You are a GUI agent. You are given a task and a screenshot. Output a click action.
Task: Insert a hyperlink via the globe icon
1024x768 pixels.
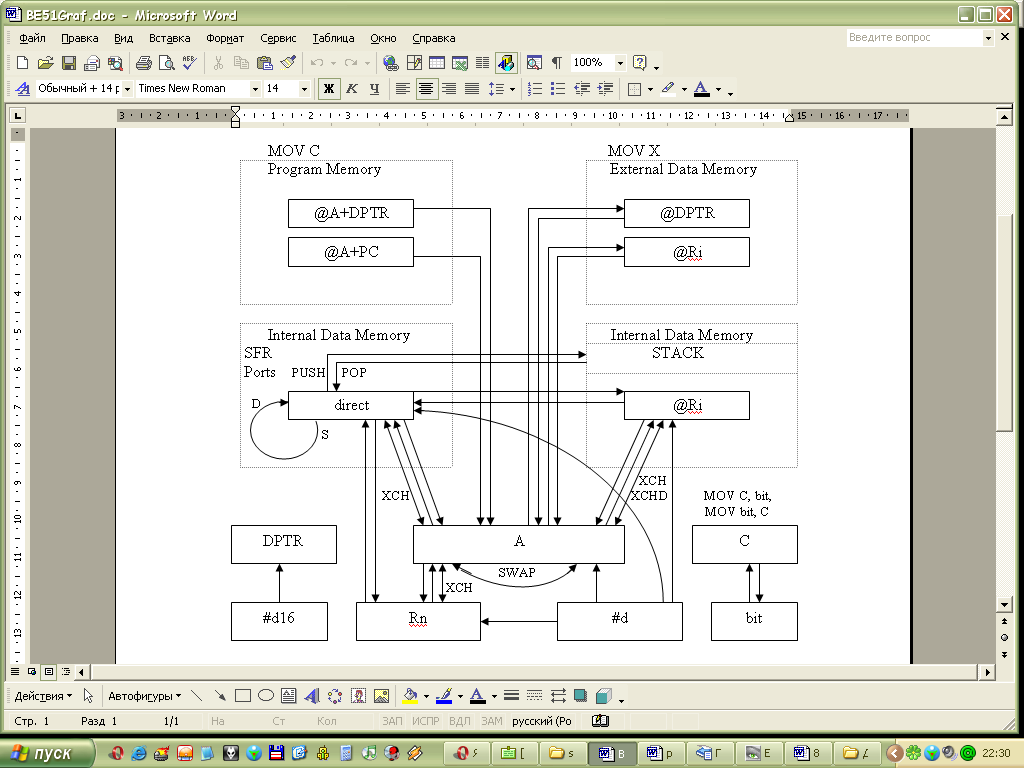click(x=391, y=63)
